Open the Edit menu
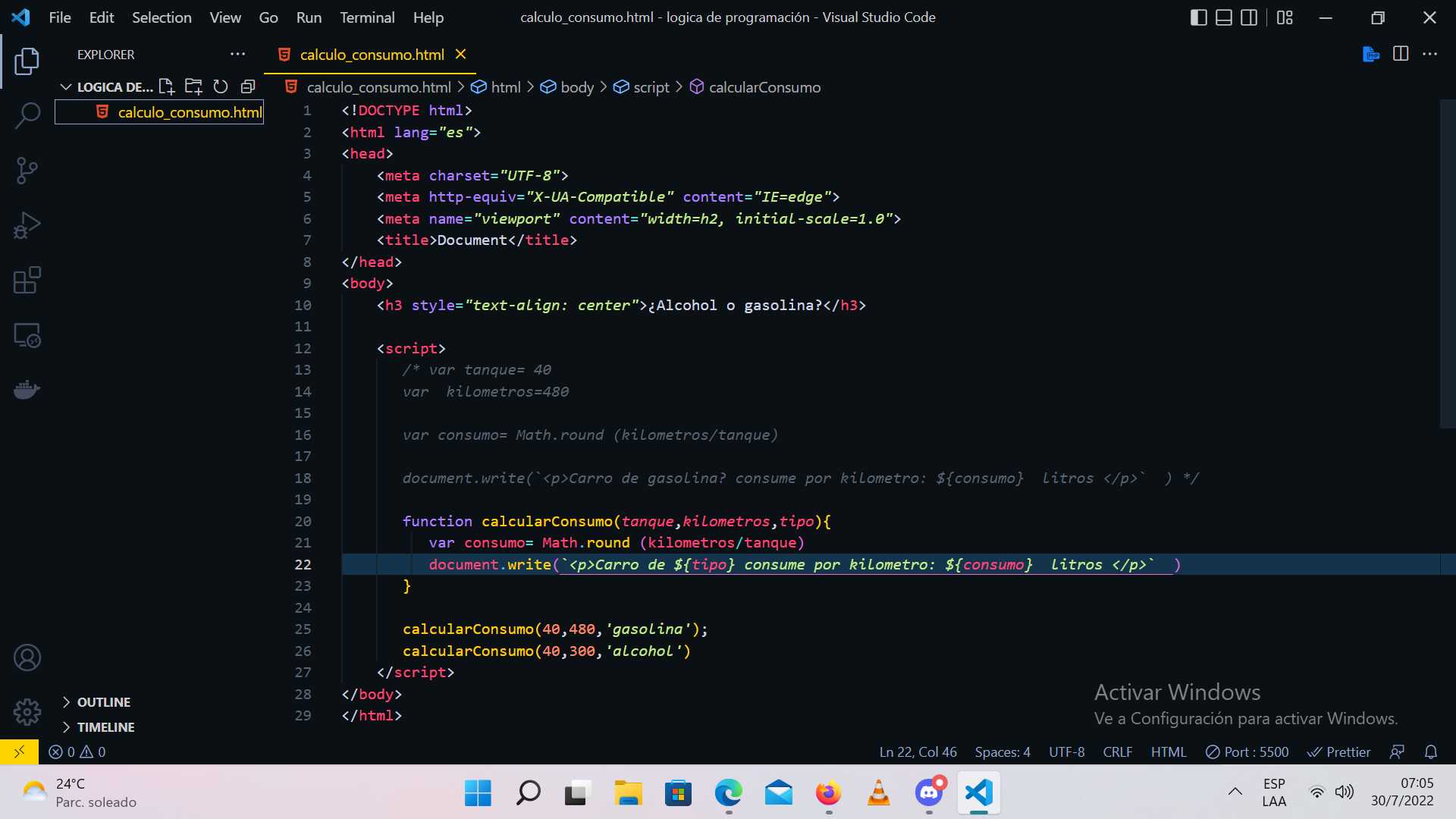The height and width of the screenshot is (819, 1456). pyautogui.click(x=102, y=17)
